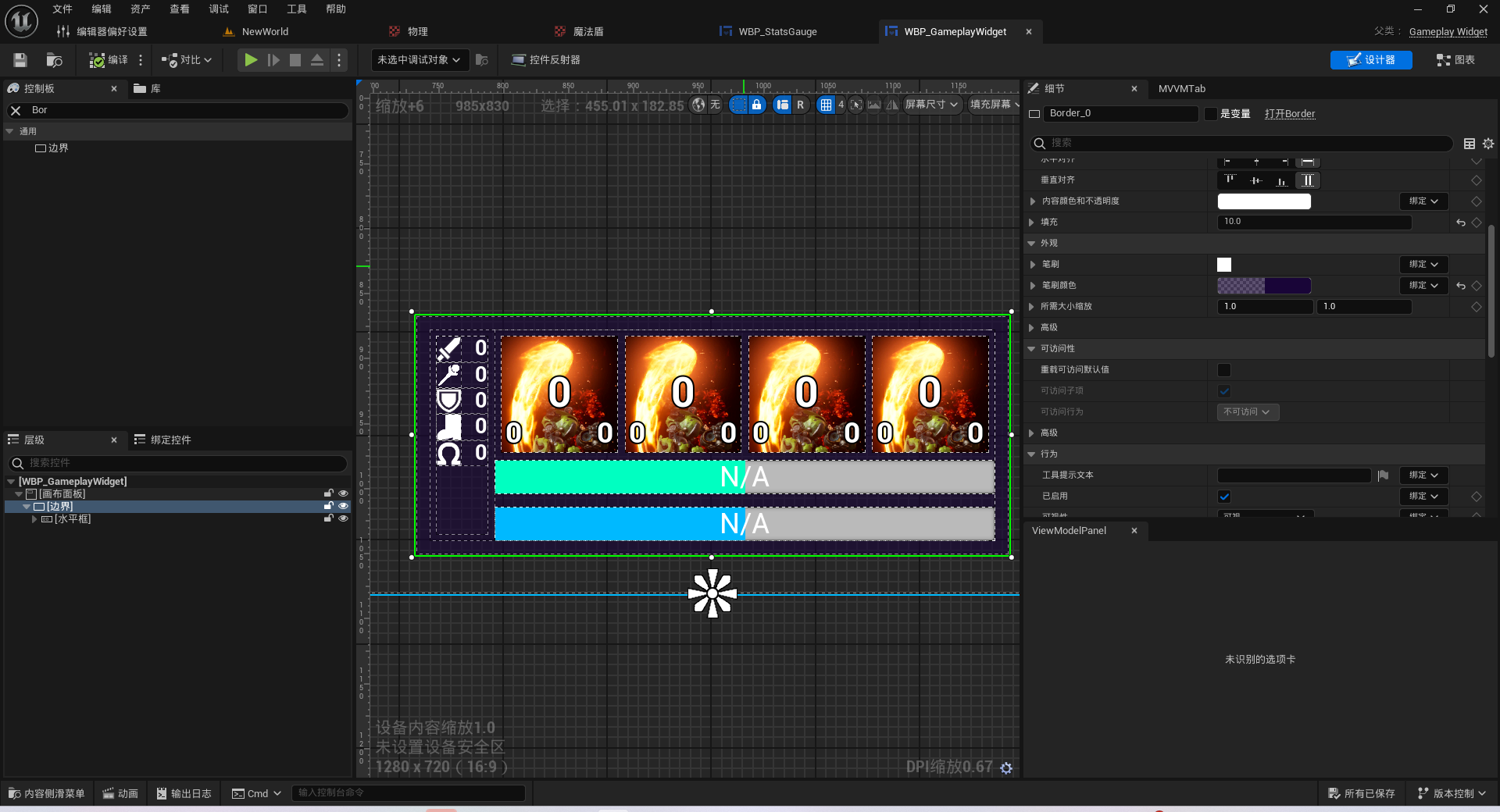
Task: Toggle grid snapping icon in designer toolbar
Action: [x=826, y=105]
